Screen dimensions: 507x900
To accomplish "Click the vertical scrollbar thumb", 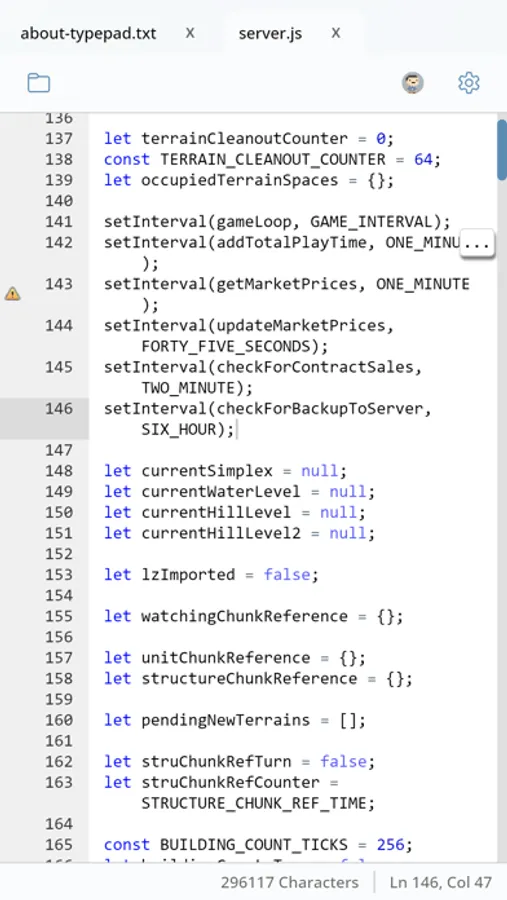I will (502, 150).
